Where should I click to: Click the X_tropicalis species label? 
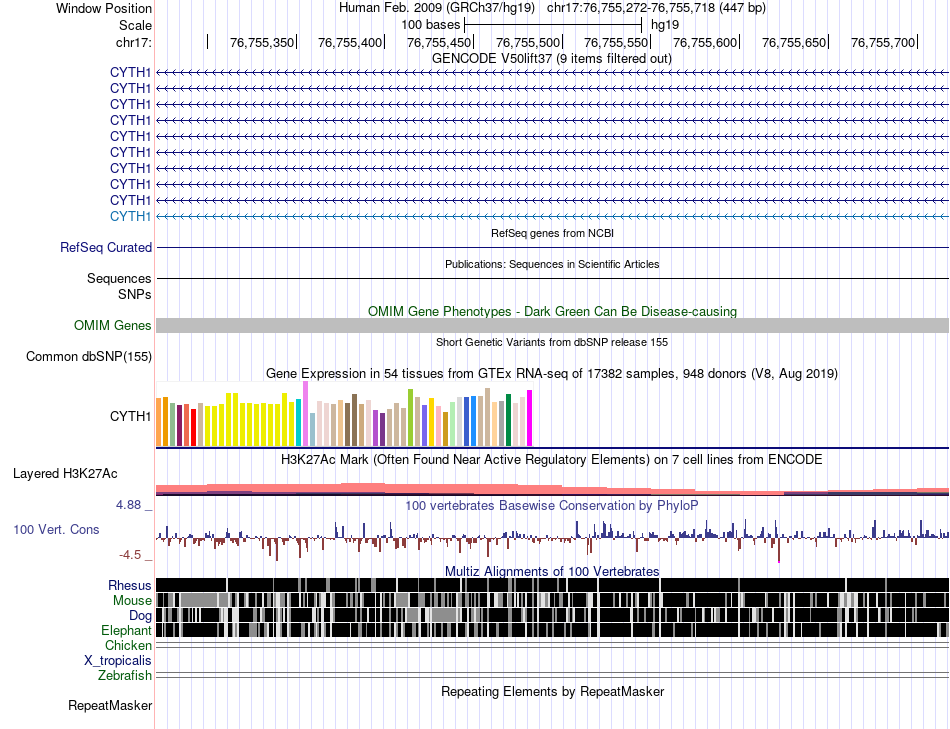click(118, 661)
